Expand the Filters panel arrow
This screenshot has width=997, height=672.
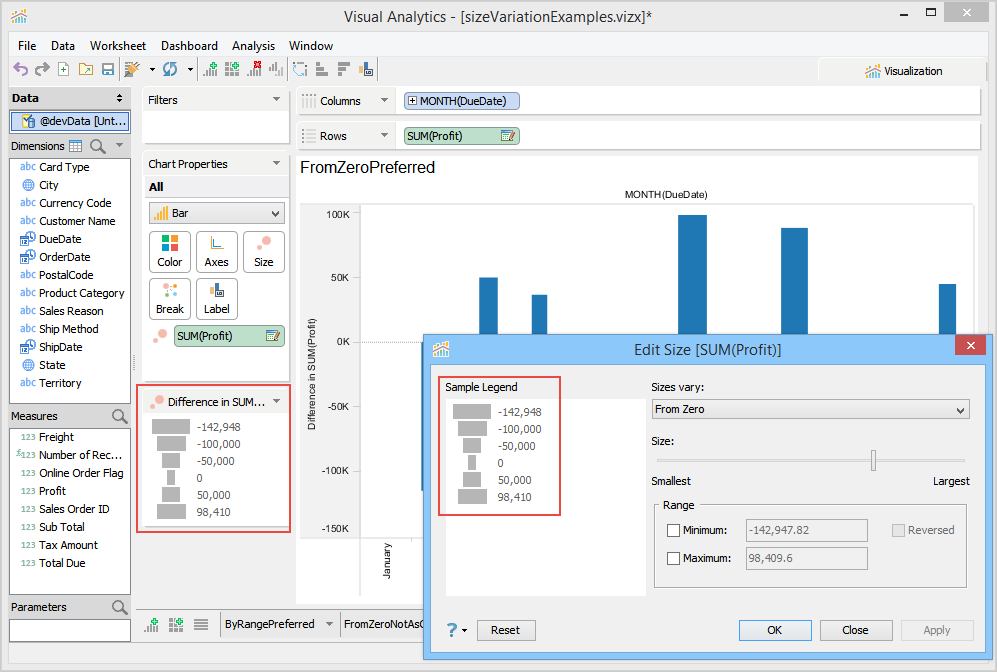point(276,100)
